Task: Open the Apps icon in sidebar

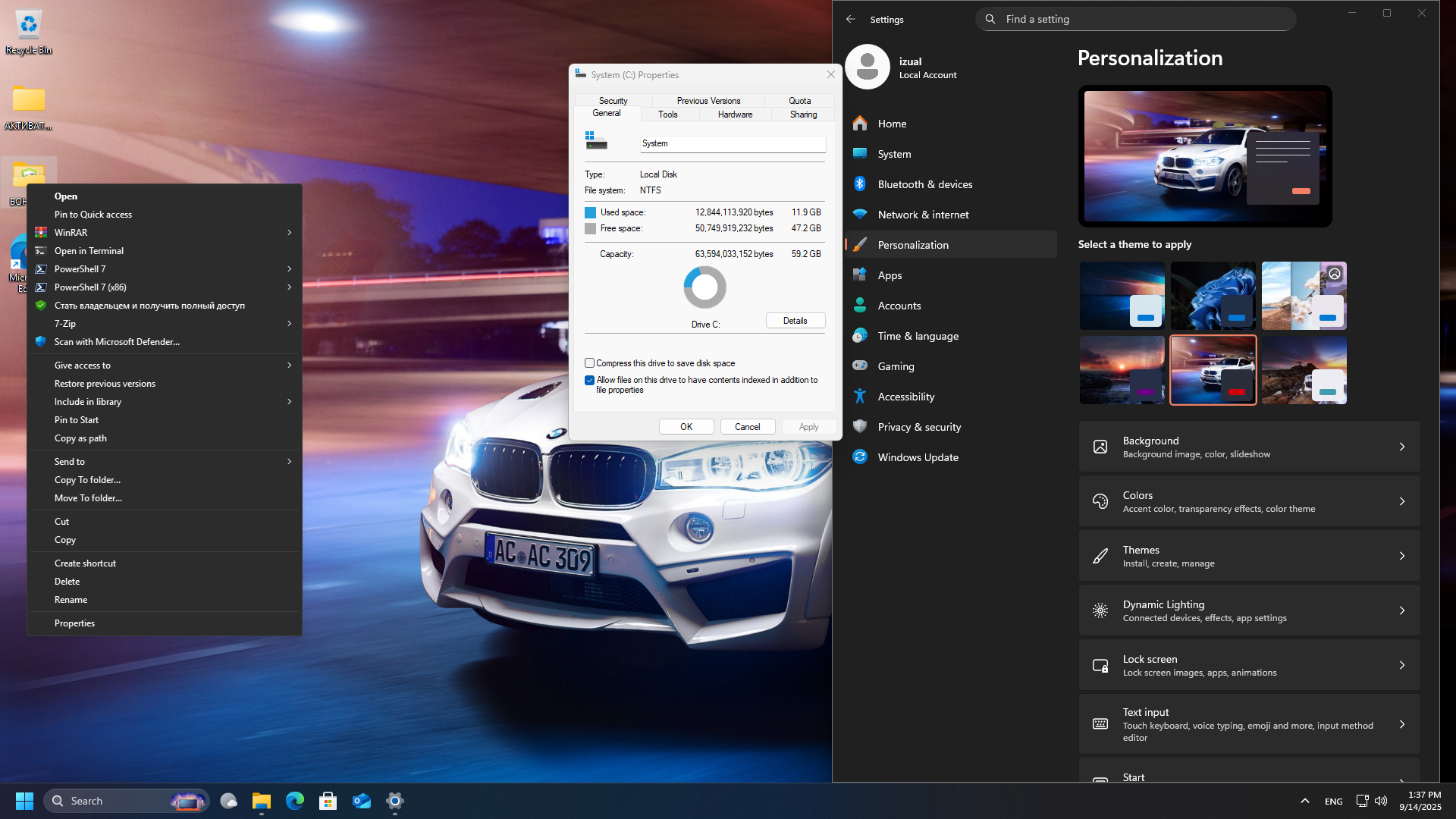Action: point(860,275)
